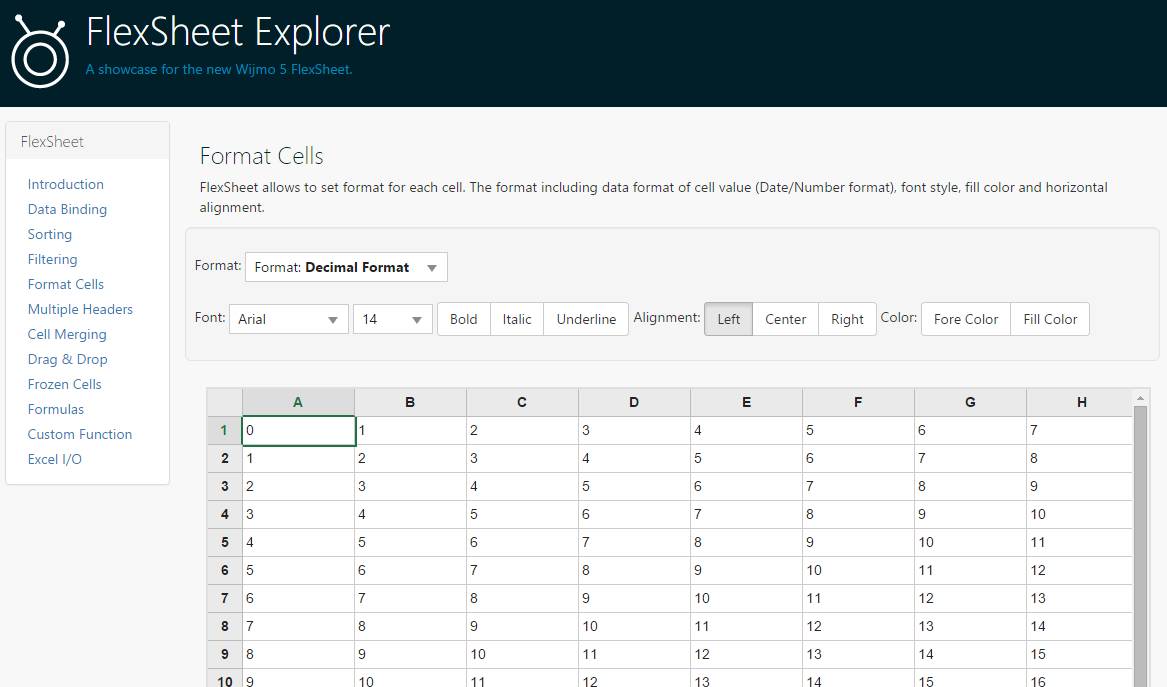Image resolution: width=1167 pixels, height=687 pixels.
Task: Open Custom Function sample
Action: coord(80,435)
